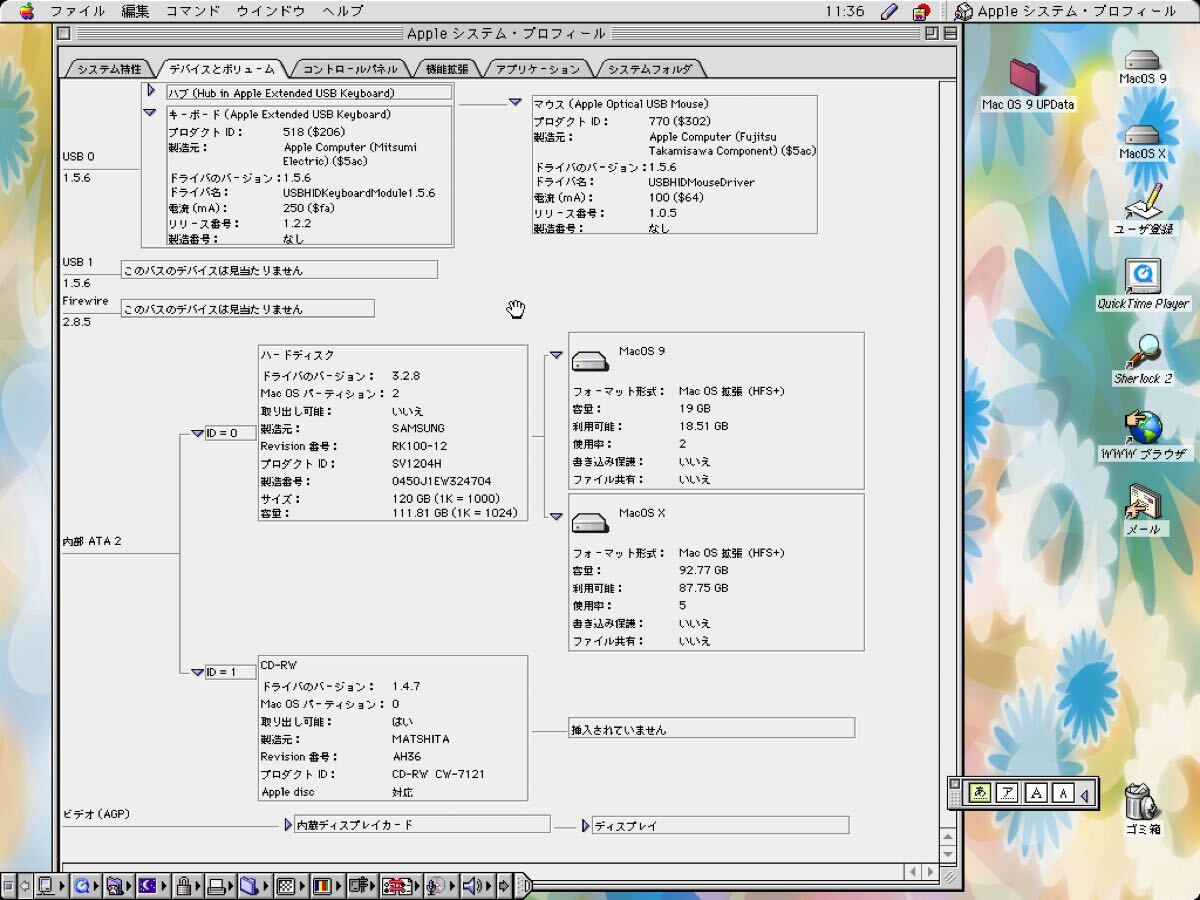Select the メール desktop icon
The width and height of the screenshot is (1200, 900).
pyautogui.click(x=1143, y=502)
